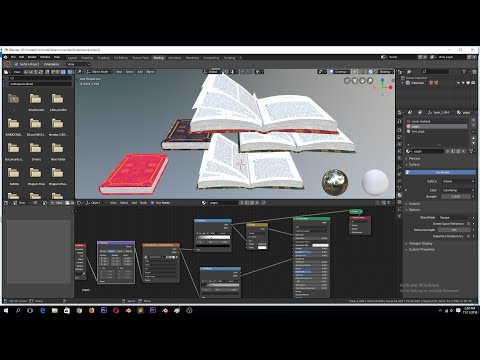Screen dimensions: 480x360
Task: Toggle Use Nodes checkbox in node editor
Action: tap(153, 203)
